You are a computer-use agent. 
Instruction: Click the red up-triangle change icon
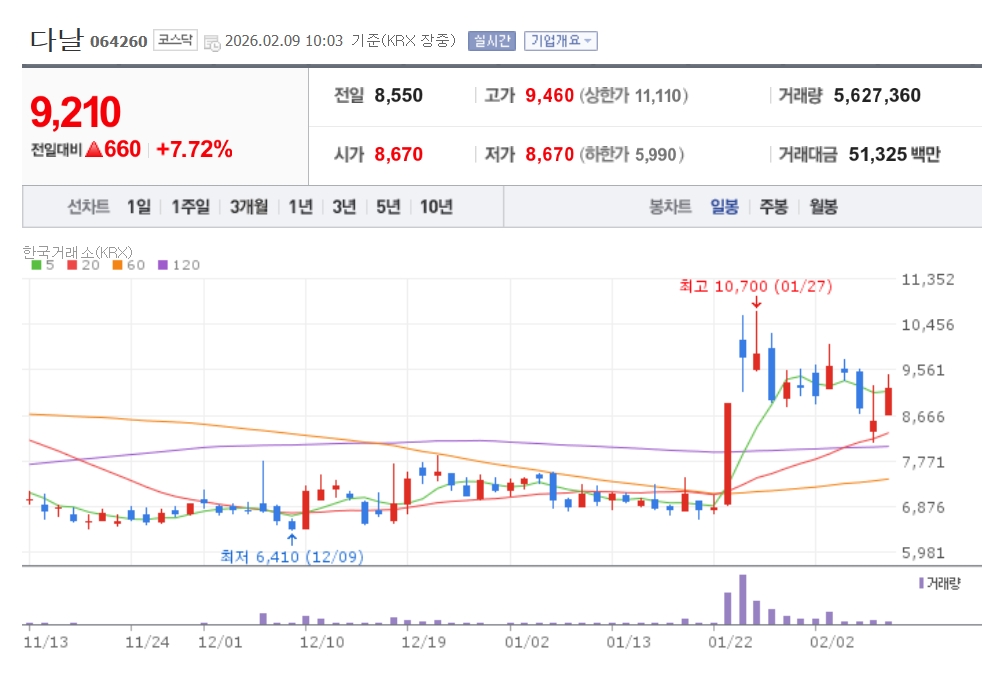(x=94, y=149)
